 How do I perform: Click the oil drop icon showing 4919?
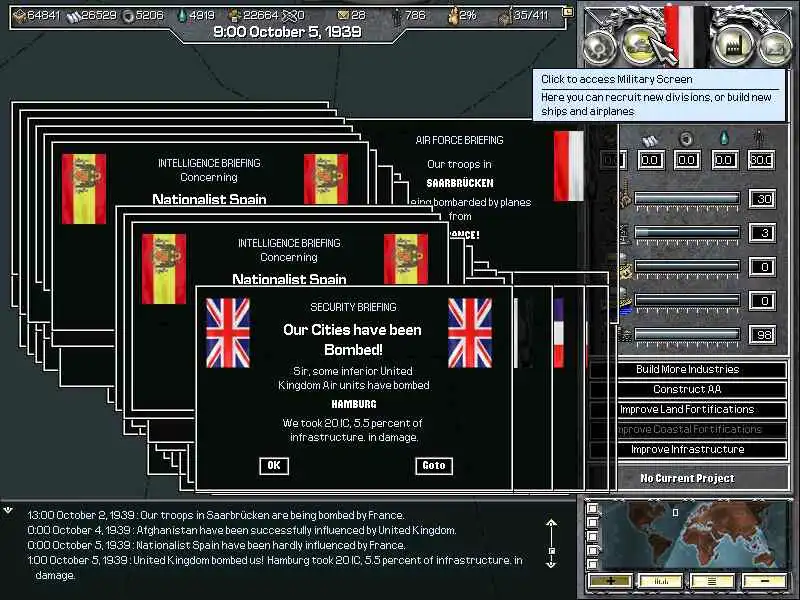tap(182, 16)
